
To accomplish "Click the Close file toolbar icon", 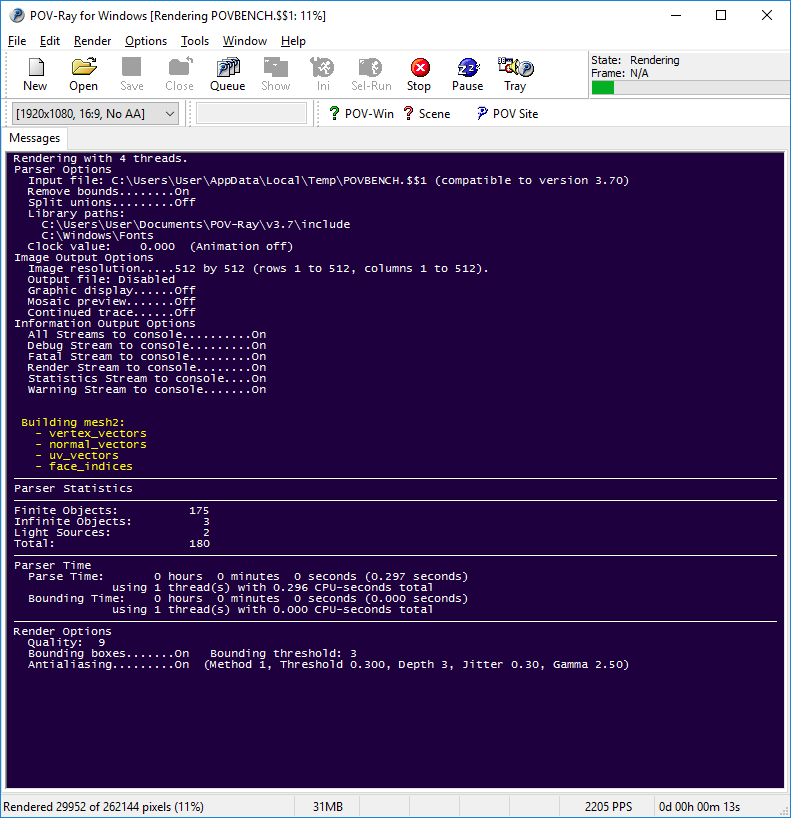I will pos(179,75).
